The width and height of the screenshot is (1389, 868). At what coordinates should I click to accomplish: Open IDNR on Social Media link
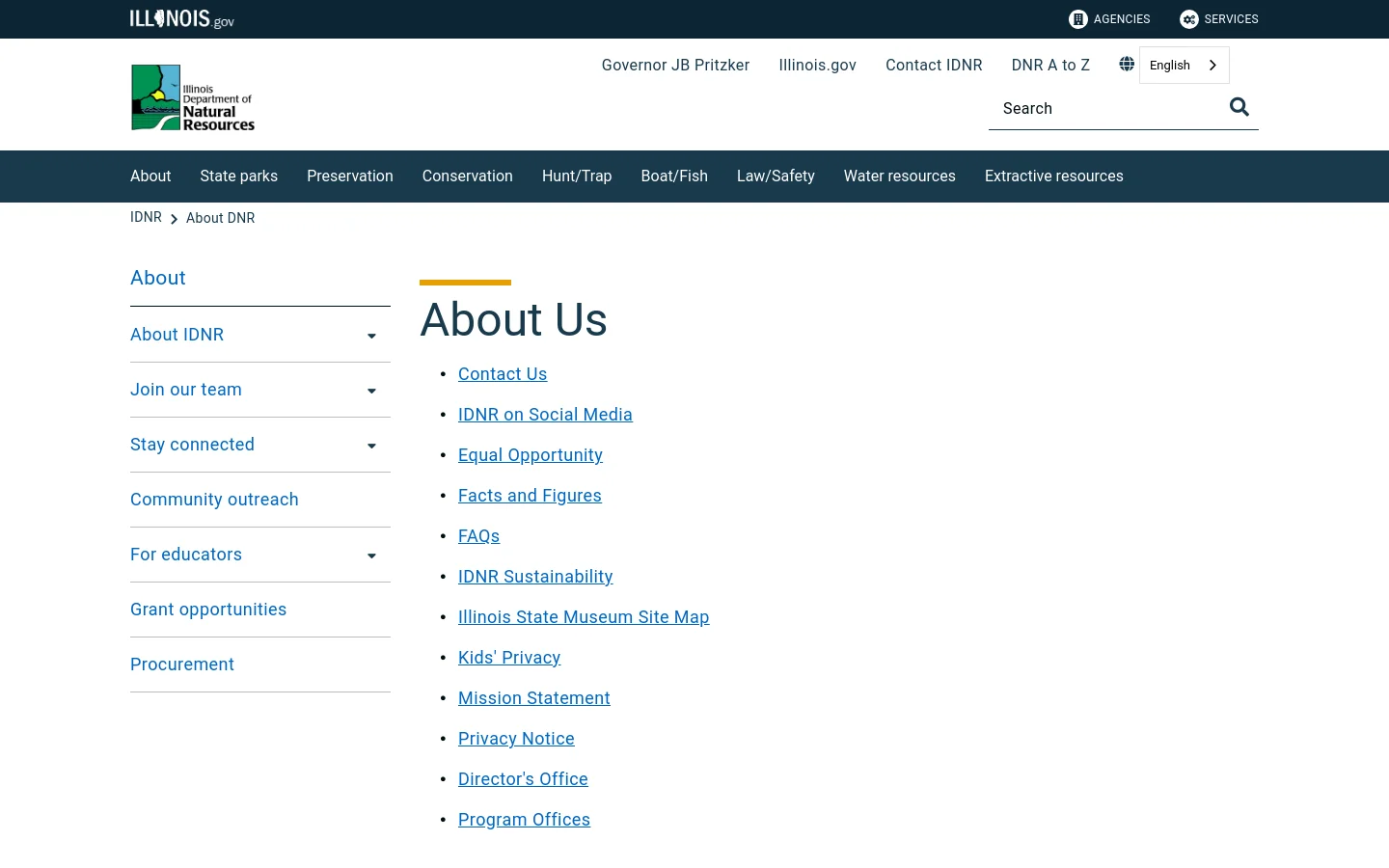(x=545, y=415)
